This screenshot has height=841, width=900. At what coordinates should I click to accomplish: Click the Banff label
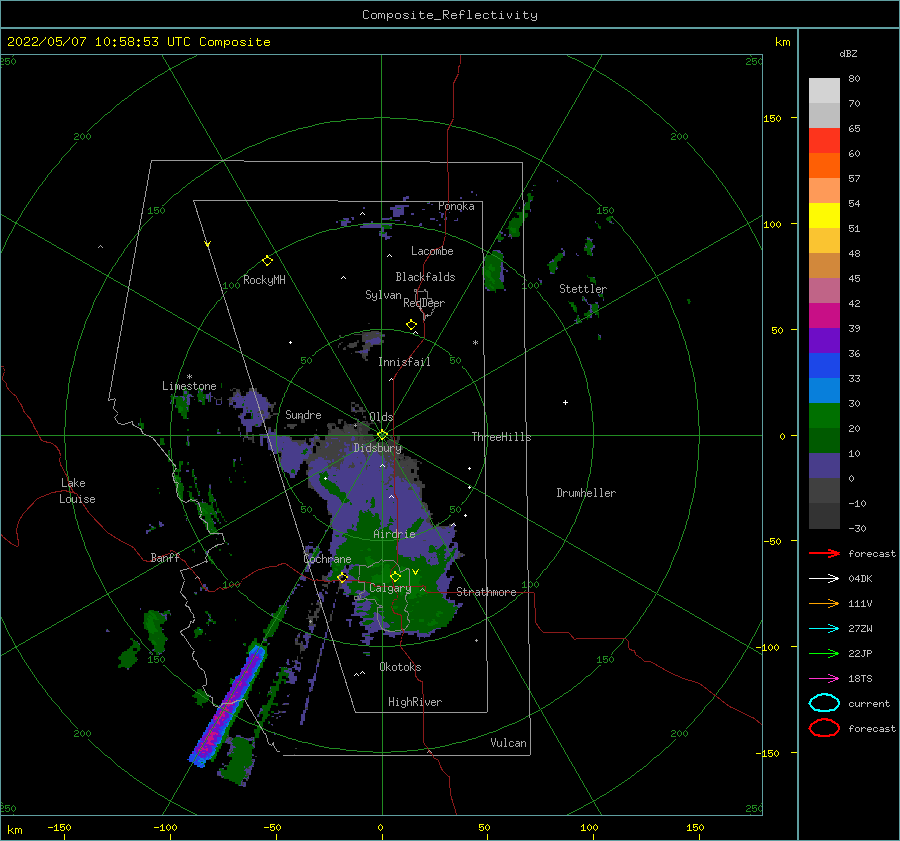pos(165,558)
